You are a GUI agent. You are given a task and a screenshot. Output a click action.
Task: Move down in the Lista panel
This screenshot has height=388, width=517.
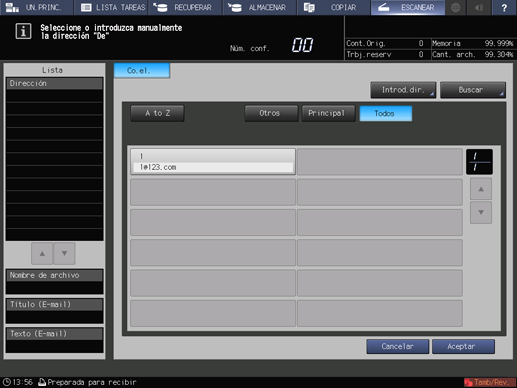(64, 253)
